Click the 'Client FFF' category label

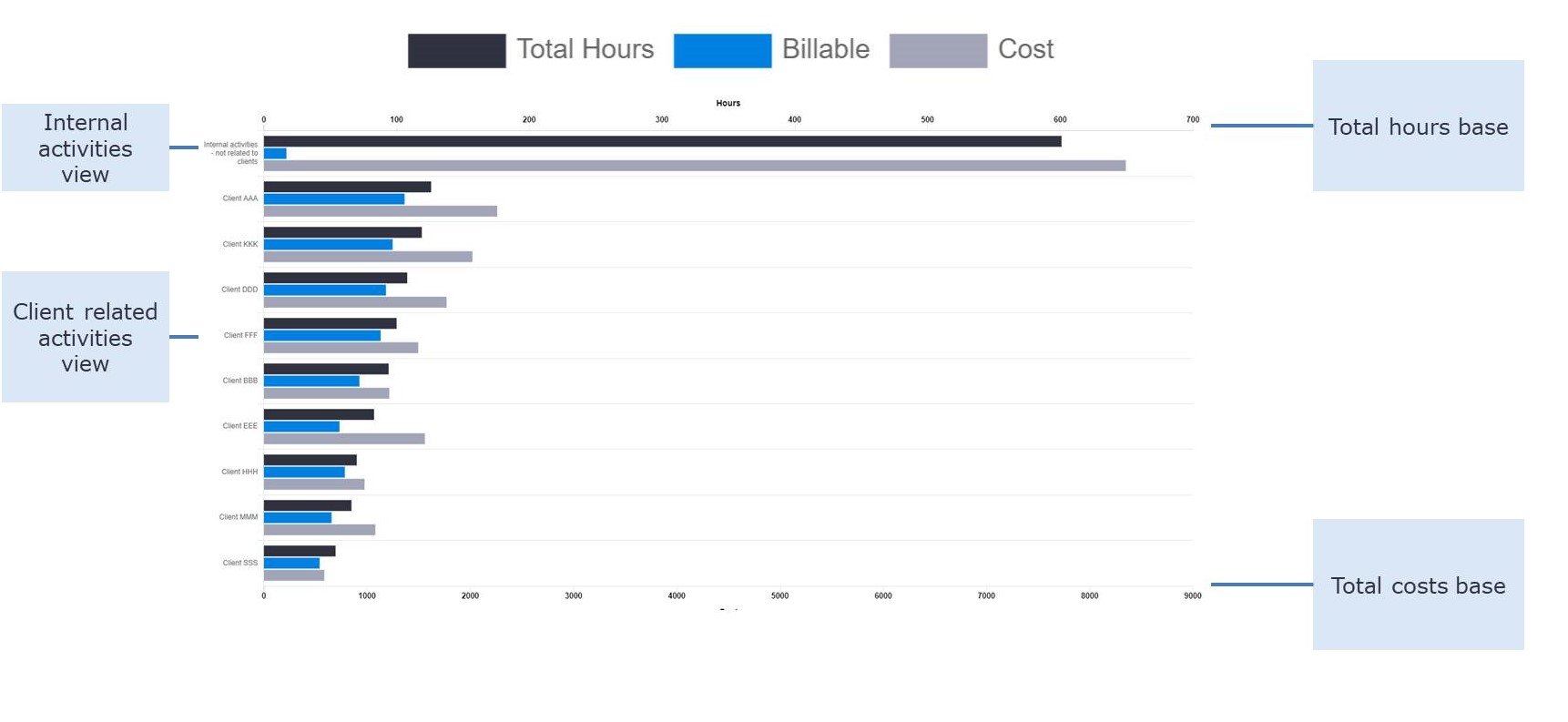click(240, 335)
